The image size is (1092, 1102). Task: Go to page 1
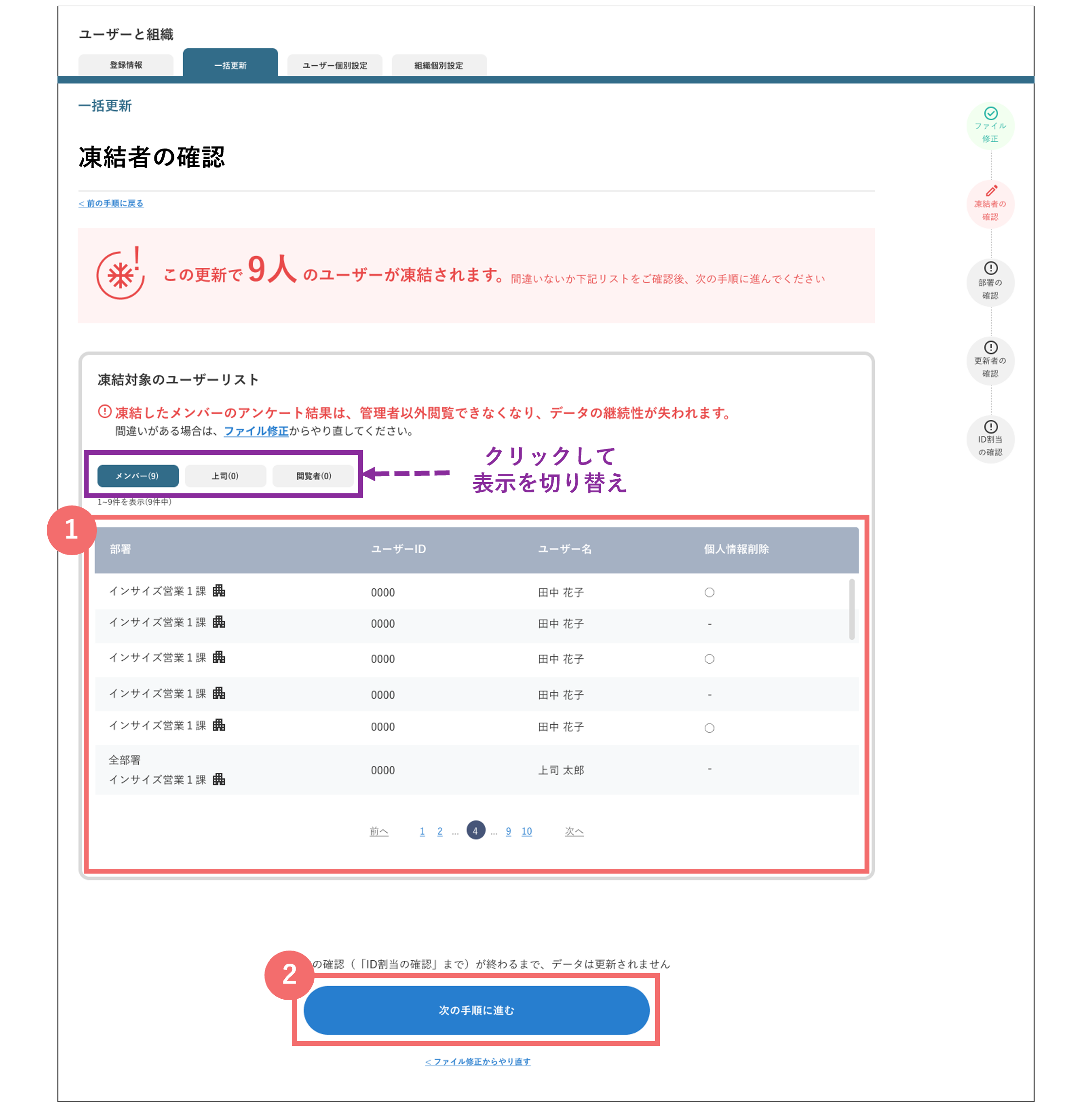[422, 832]
